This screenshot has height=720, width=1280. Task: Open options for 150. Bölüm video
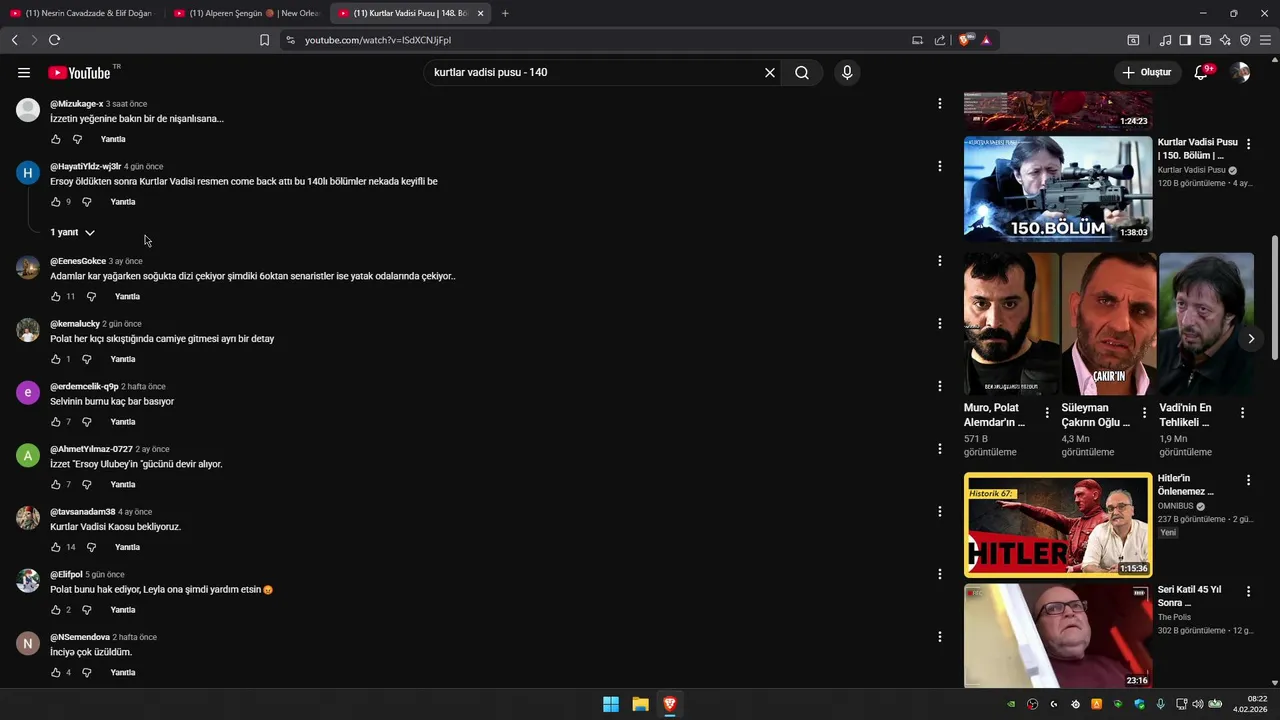pyautogui.click(x=1248, y=143)
